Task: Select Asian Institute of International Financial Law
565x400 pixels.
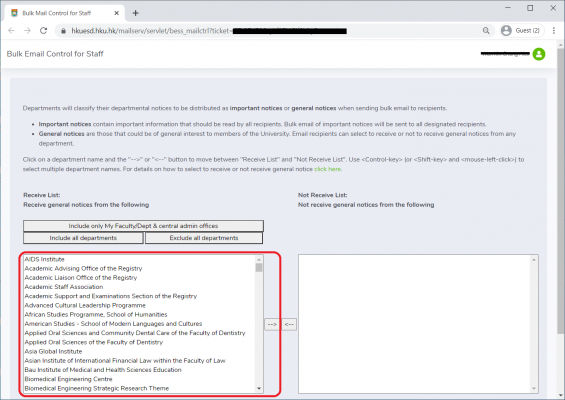Action: (x=139, y=361)
